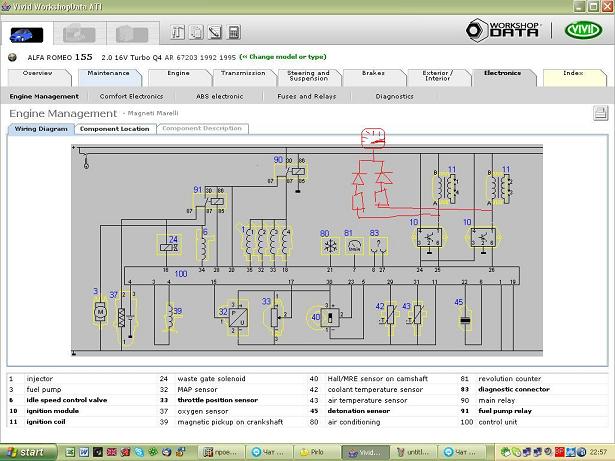Click the print icon above the wiring diagram
Viewport: 615px width, 461px height.
coord(600,113)
